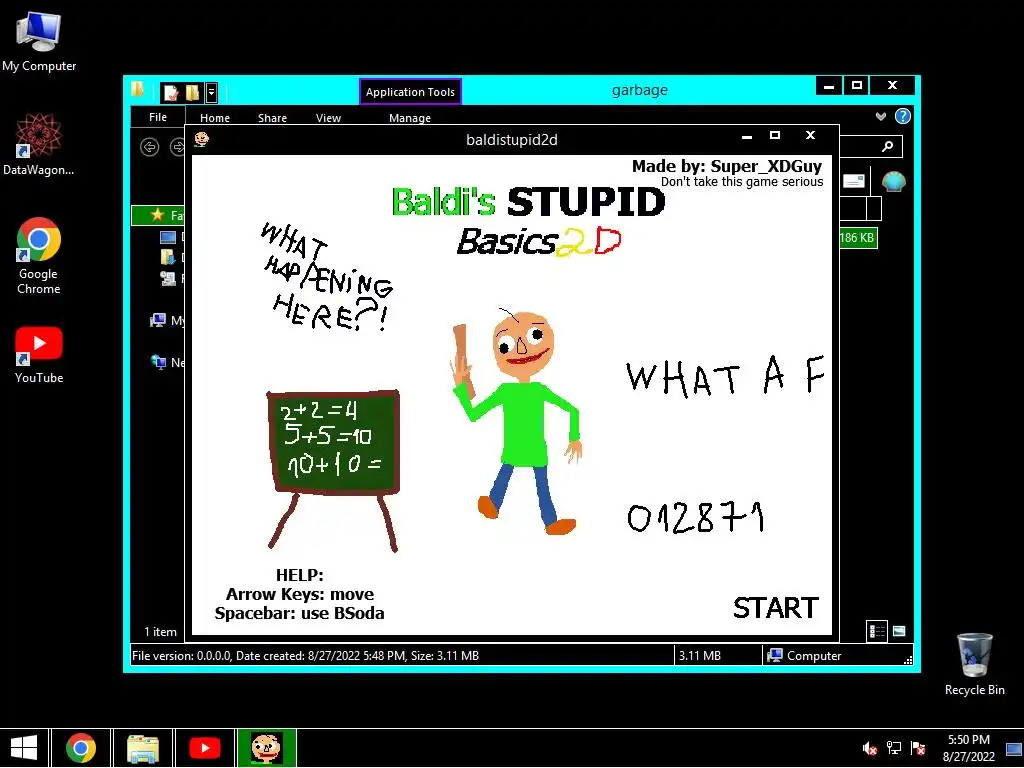
Task: Click the 1 item status text
Action: click(161, 632)
